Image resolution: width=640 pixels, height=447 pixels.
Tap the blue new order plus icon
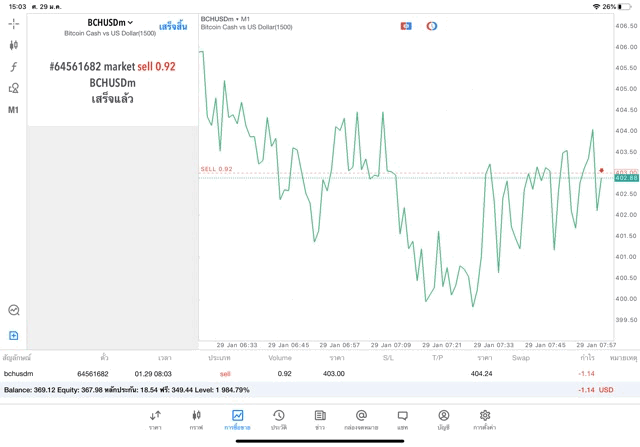coord(13,336)
